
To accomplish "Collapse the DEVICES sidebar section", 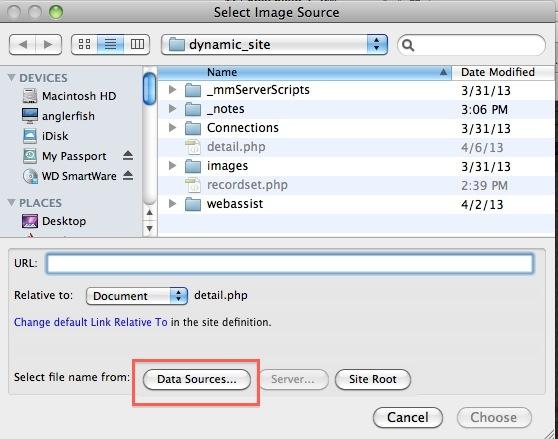I will [11, 78].
